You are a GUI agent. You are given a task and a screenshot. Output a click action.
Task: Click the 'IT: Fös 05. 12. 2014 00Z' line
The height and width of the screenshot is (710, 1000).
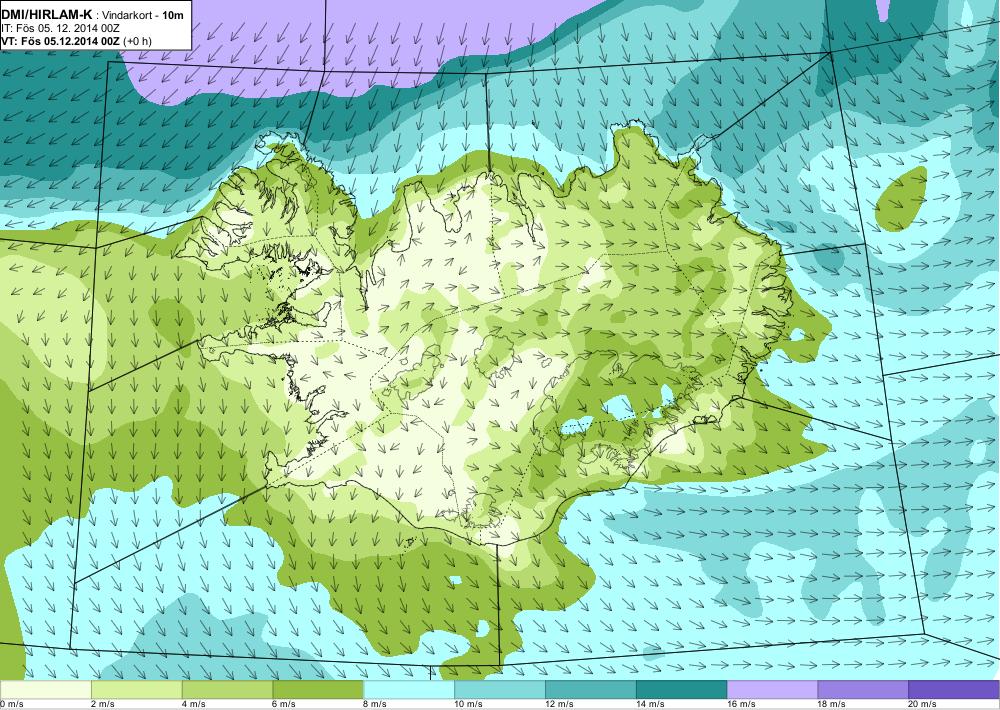click(61, 28)
